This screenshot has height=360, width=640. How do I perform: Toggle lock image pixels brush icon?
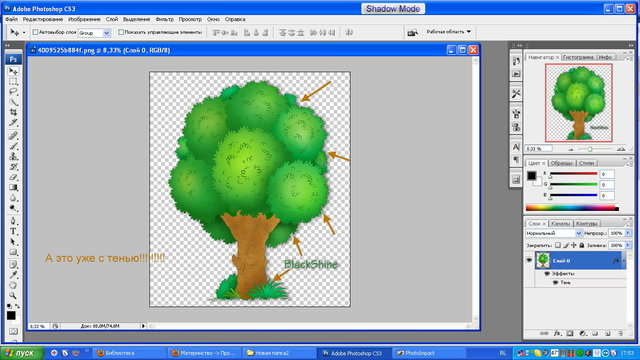click(x=566, y=245)
